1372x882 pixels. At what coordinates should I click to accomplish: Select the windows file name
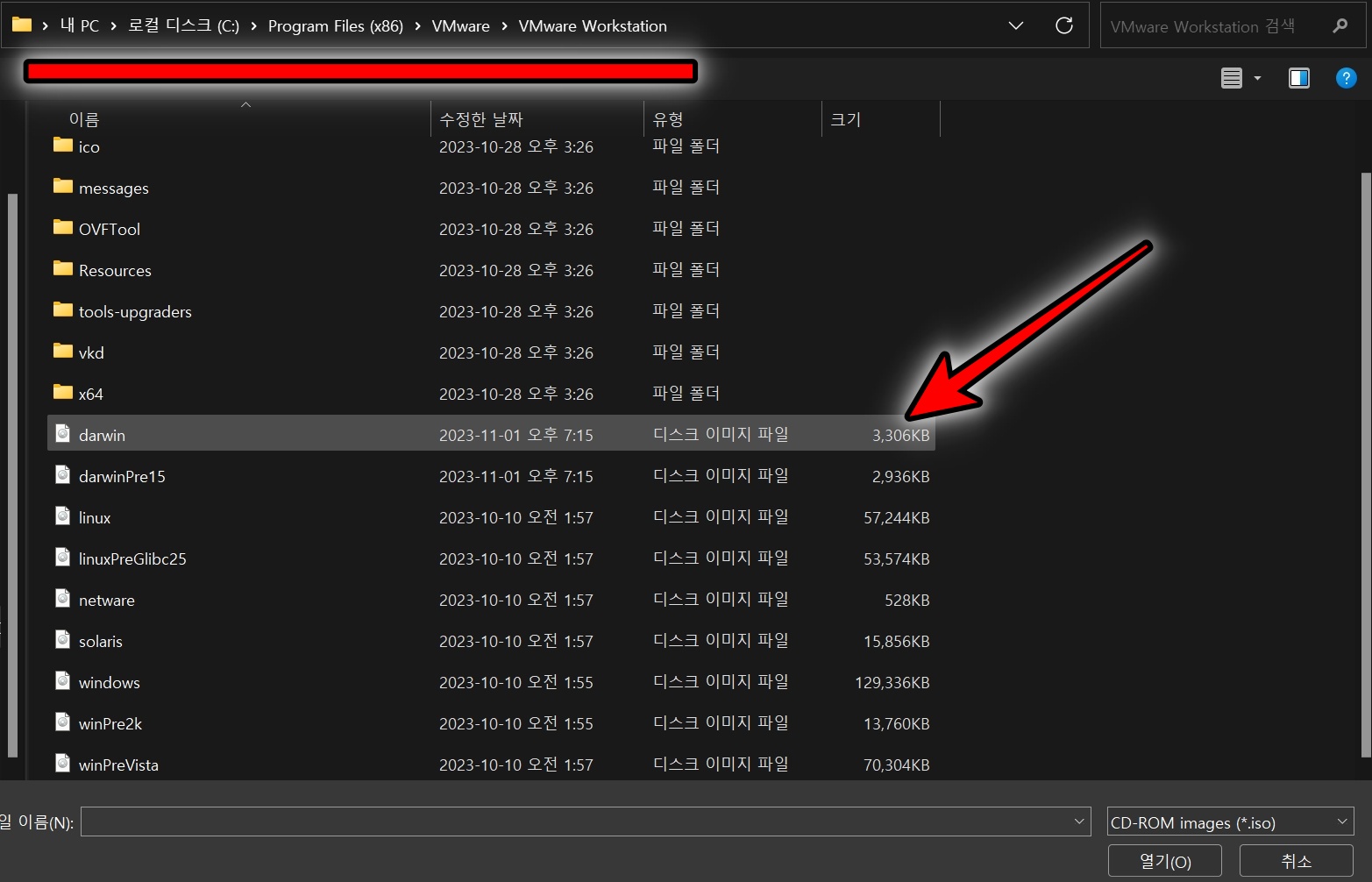pyautogui.click(x=110, y=682)
